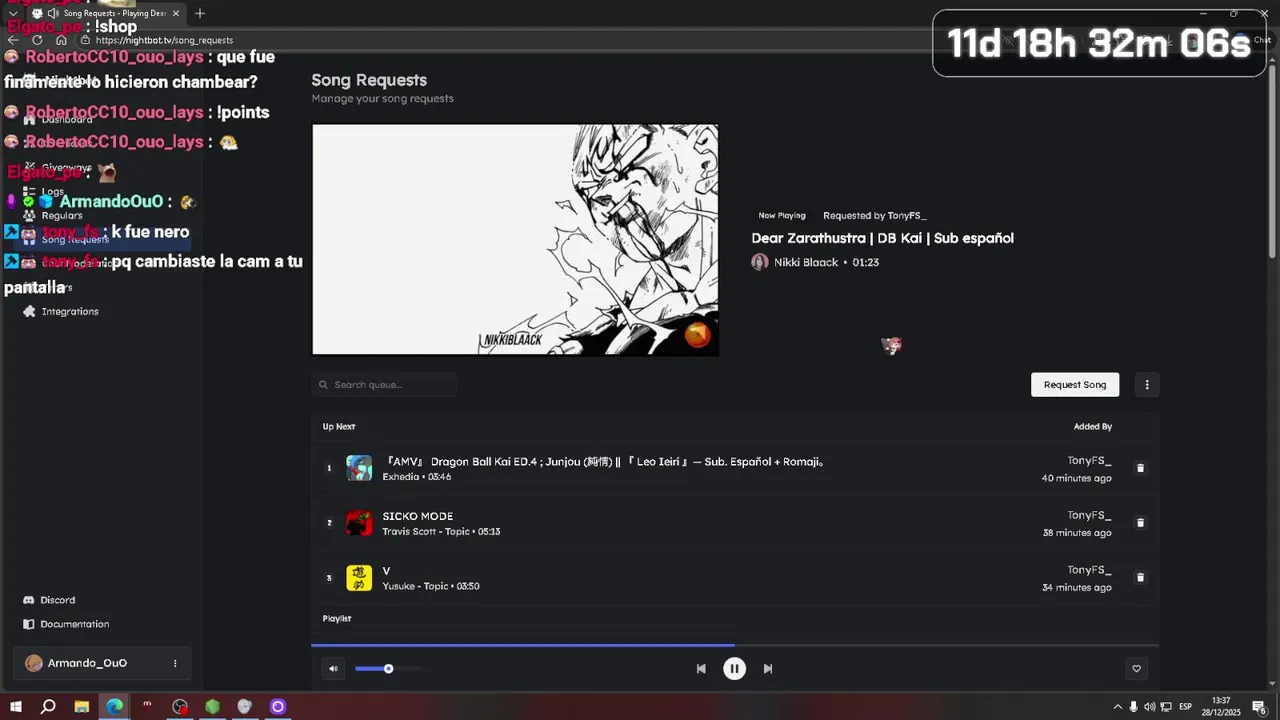Click the Playlist section label
This screenshot has height=720, width=1280.
(337, 619)
